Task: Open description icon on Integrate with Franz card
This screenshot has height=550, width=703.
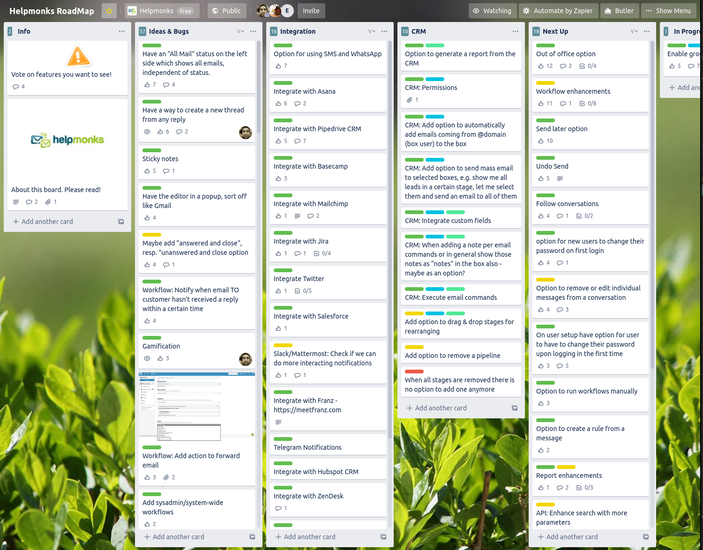Action: 278,422
